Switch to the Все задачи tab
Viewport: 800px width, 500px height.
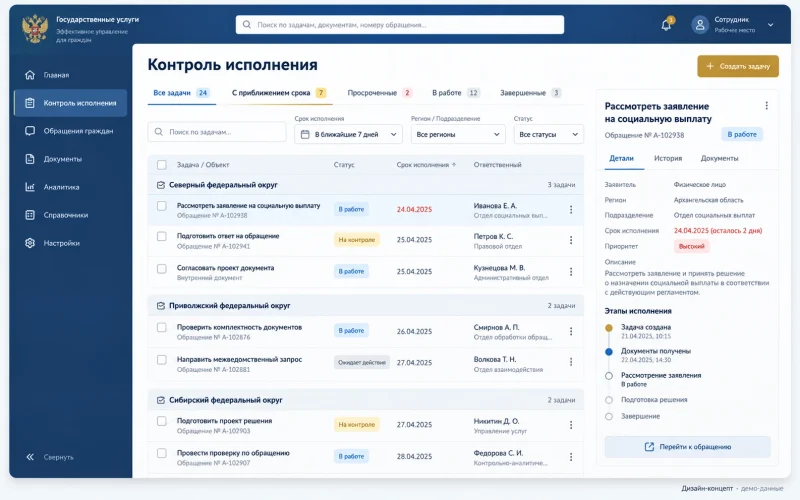tap(181, 93)
